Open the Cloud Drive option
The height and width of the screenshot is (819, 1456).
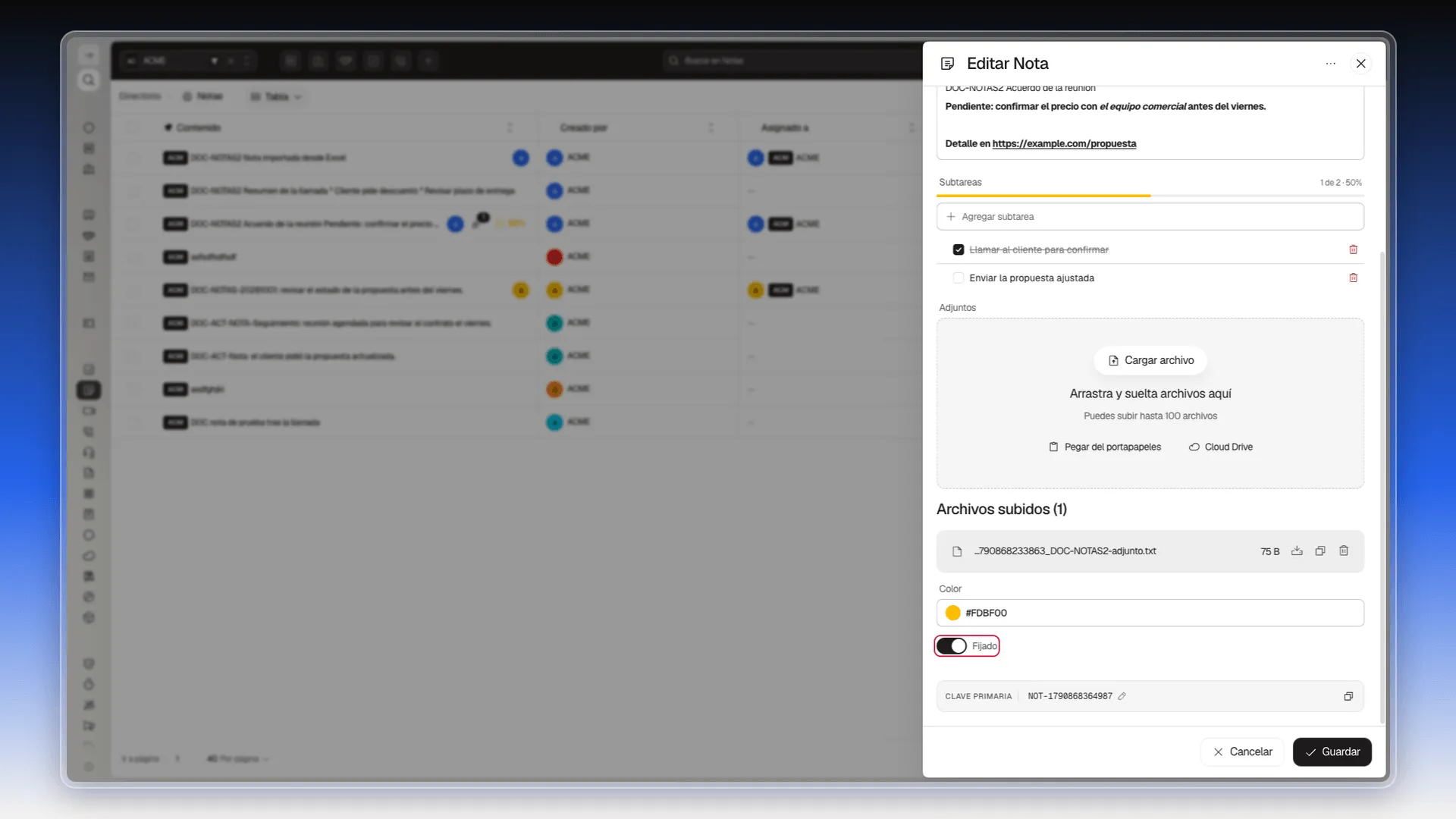click(x=1220, y=447)
